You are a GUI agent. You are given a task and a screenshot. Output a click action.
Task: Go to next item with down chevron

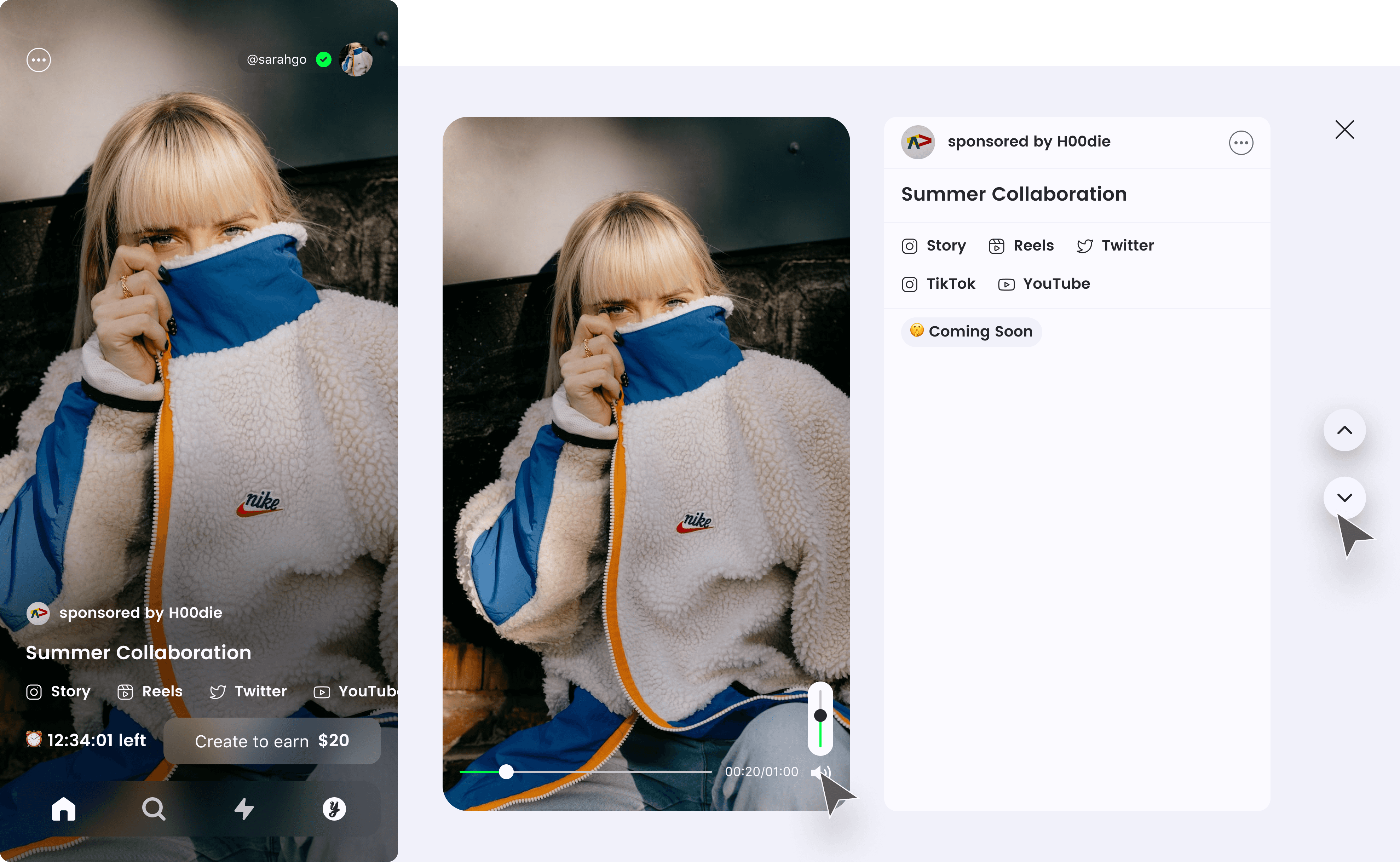tap(1344, 498)
